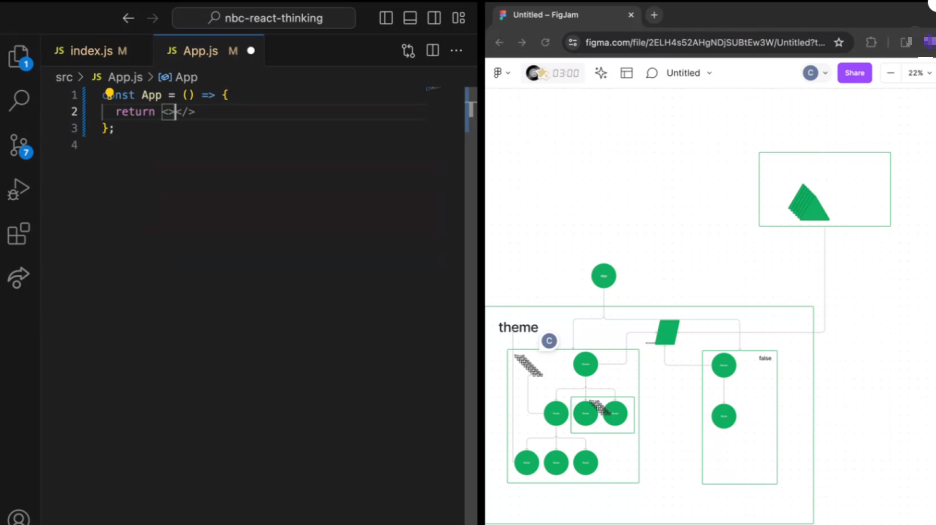The image size is (936, 525).
Task: Go forward in VS Code navigation history
Action: 153,18
